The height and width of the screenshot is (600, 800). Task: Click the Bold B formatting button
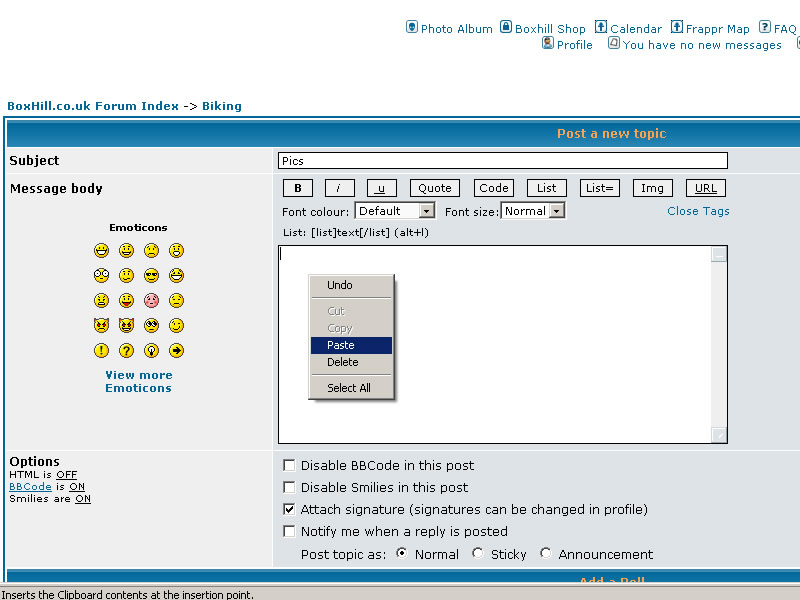(x=298, y=188)
